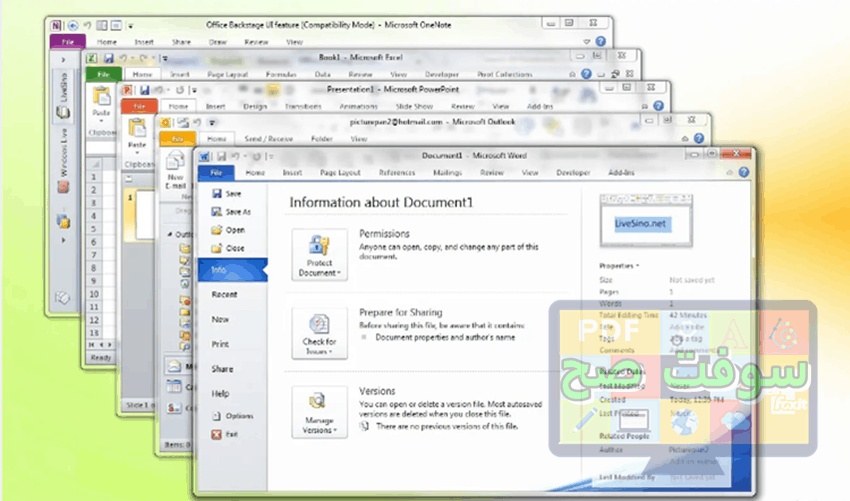The width and height of the screenshot is (850, 501).
Task: Click Outlook help icon
Action: [x=699, y=139]
